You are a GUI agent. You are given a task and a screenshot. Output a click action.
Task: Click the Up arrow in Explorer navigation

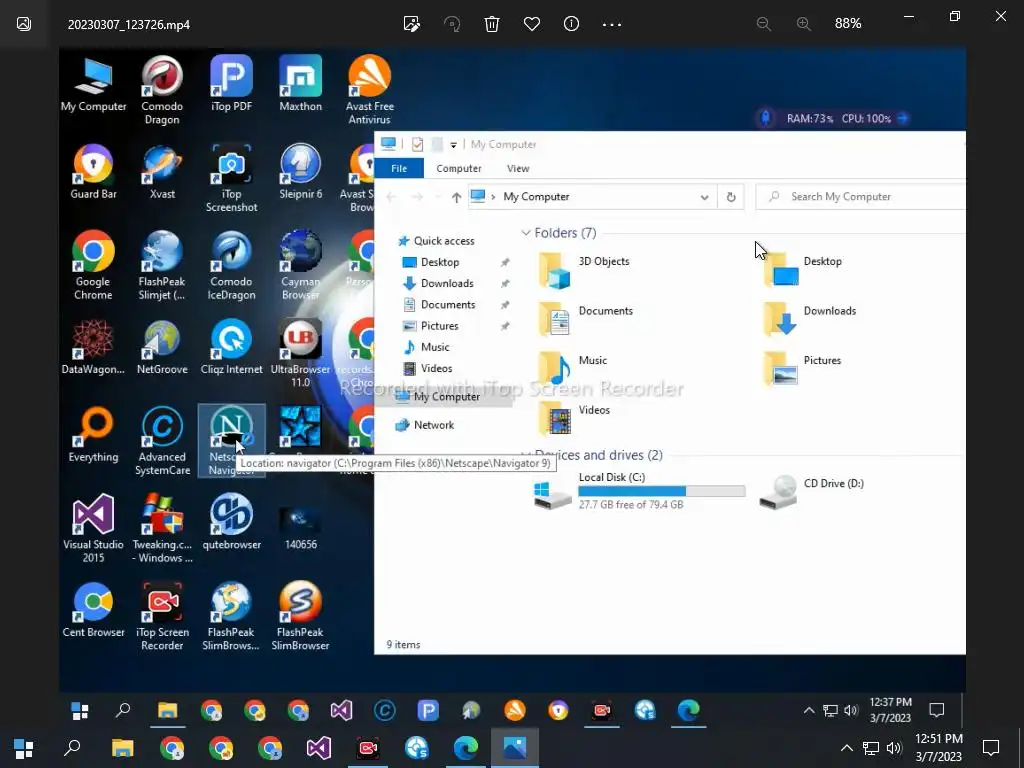(x=456, y=197)
